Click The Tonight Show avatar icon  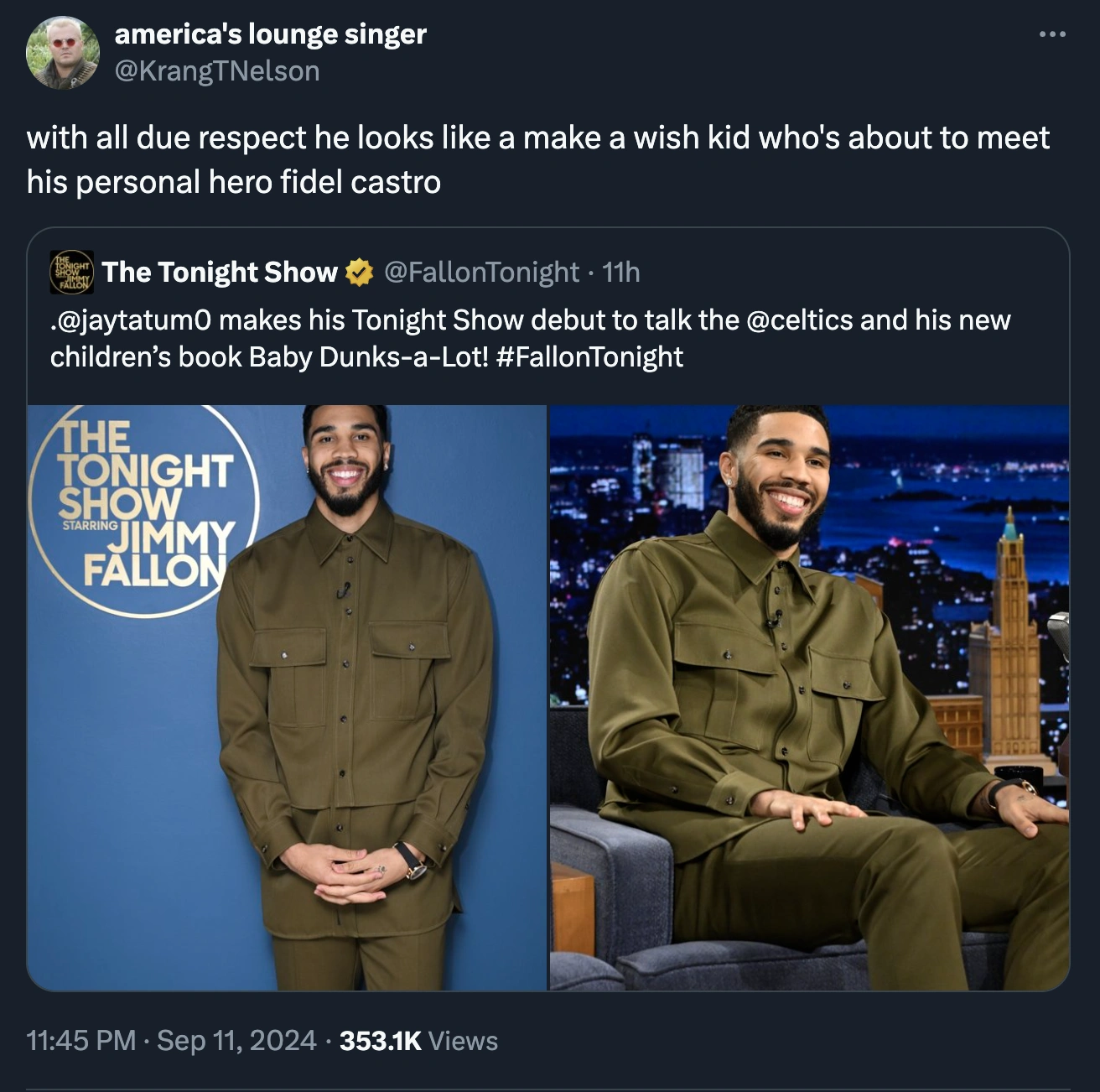pyautogui.click(x=70, y=271)
